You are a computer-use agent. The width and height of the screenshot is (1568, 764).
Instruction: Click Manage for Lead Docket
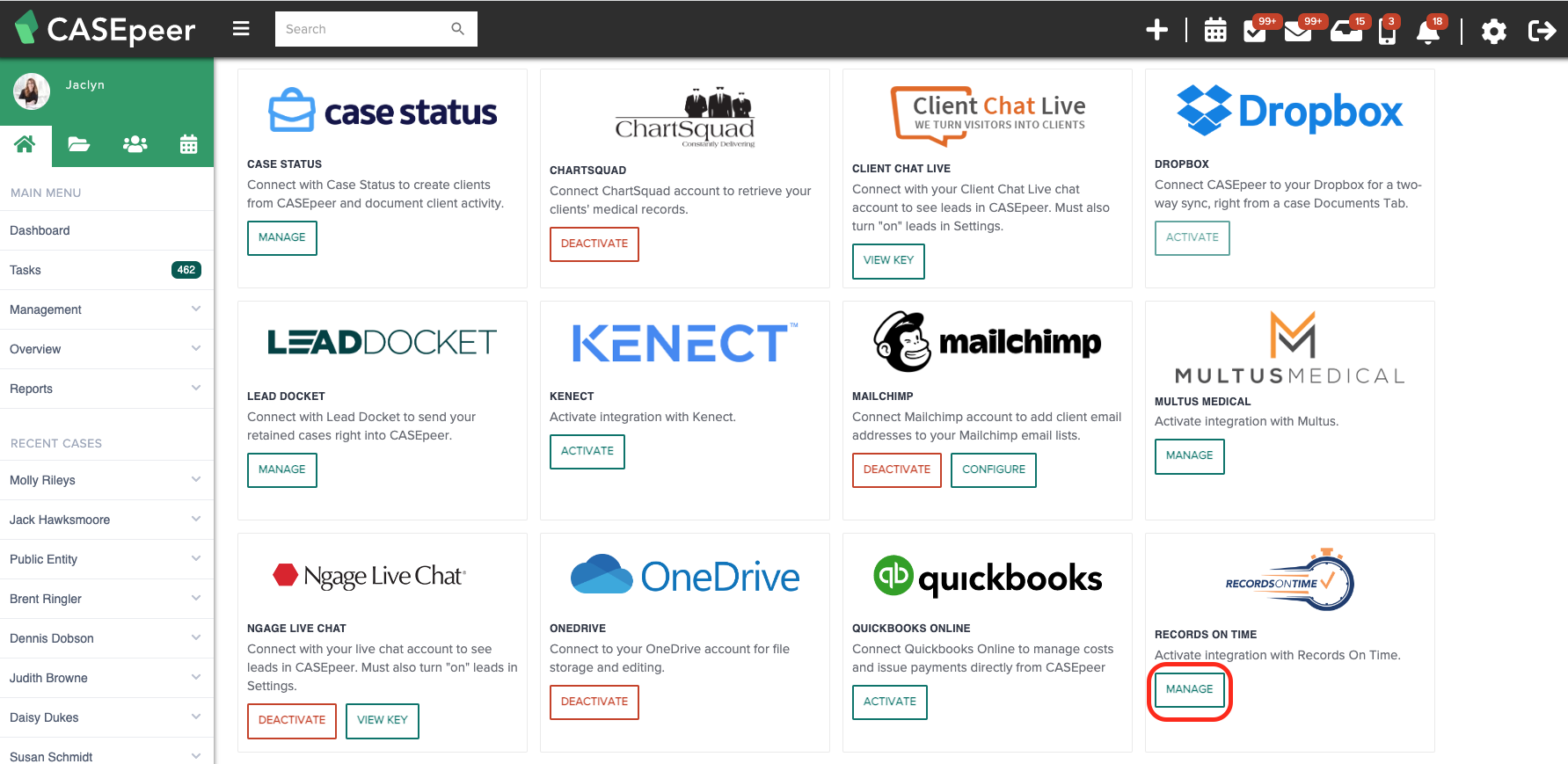(282, 469)
